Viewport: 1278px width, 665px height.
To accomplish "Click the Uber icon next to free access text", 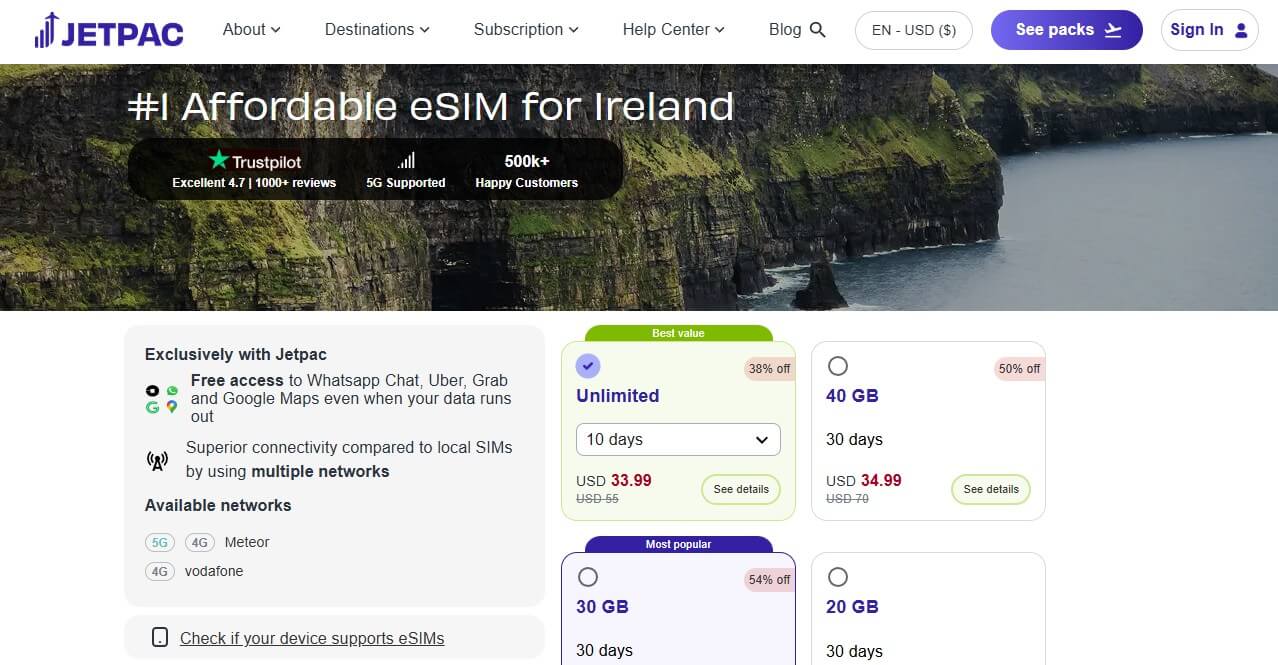I will coord(152,390).
